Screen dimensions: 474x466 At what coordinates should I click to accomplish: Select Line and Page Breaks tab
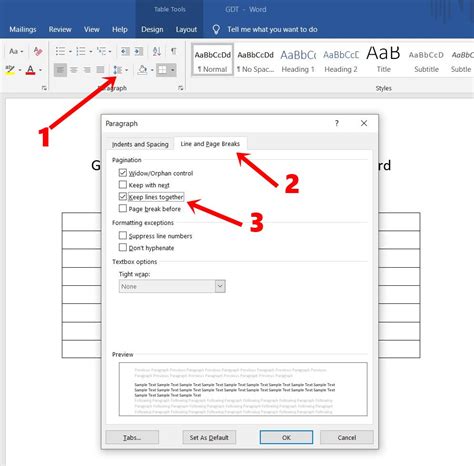210,144
